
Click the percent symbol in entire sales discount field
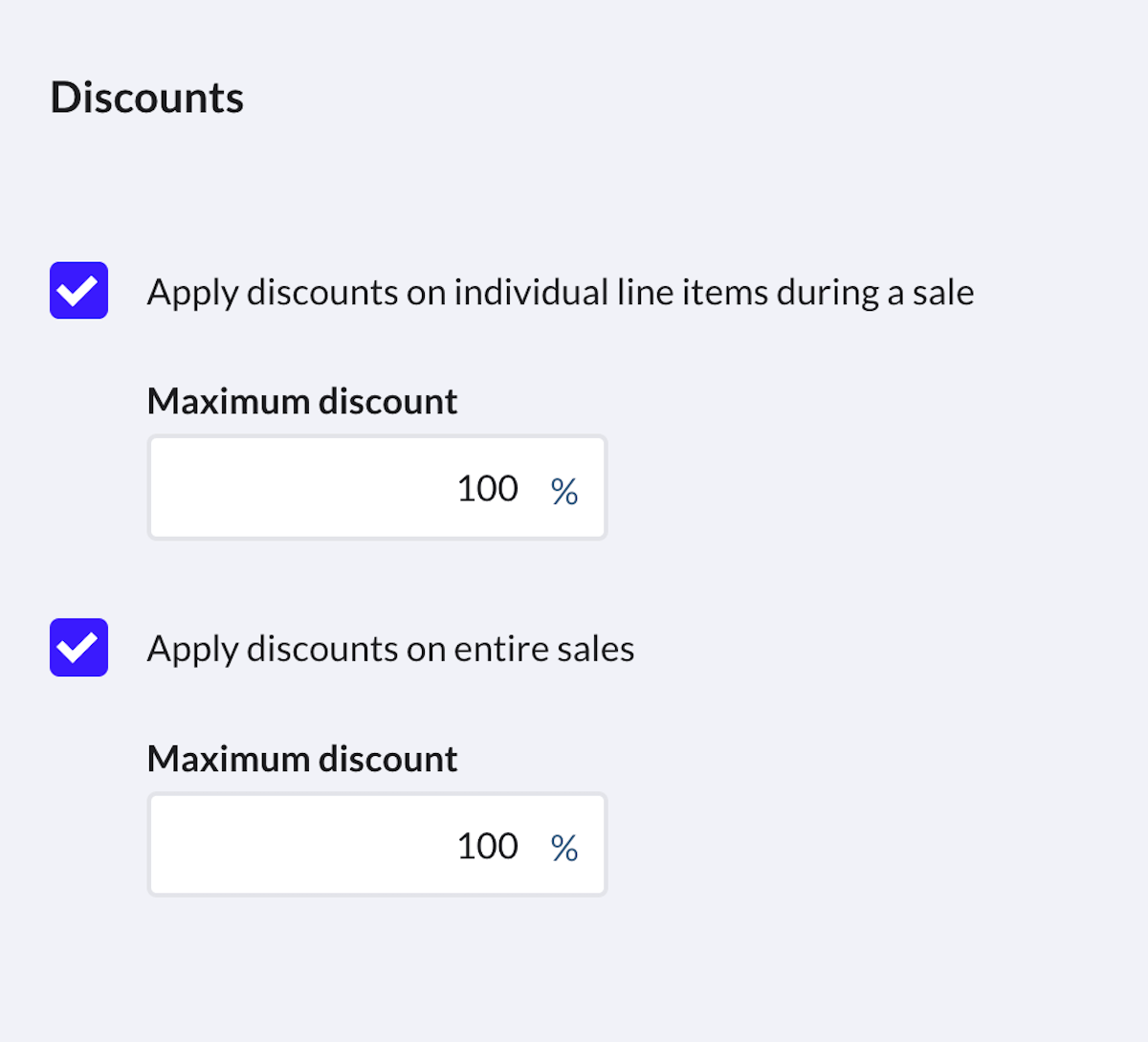564,848
